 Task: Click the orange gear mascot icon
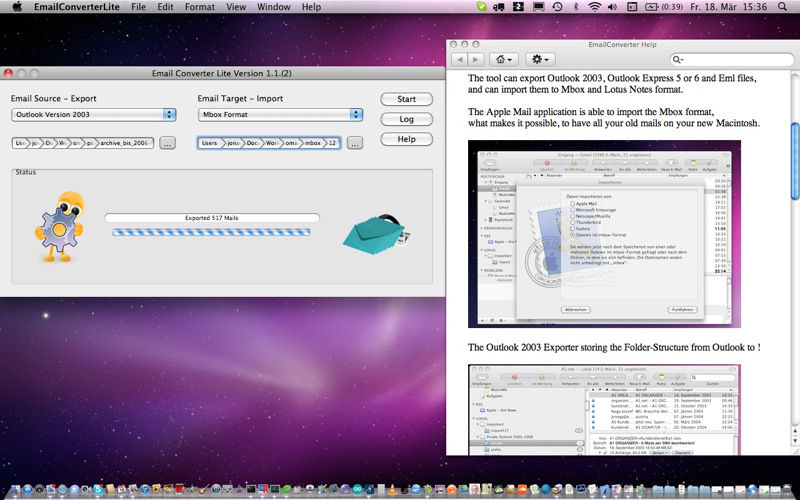pyautogui.click(x=60, y=226)
